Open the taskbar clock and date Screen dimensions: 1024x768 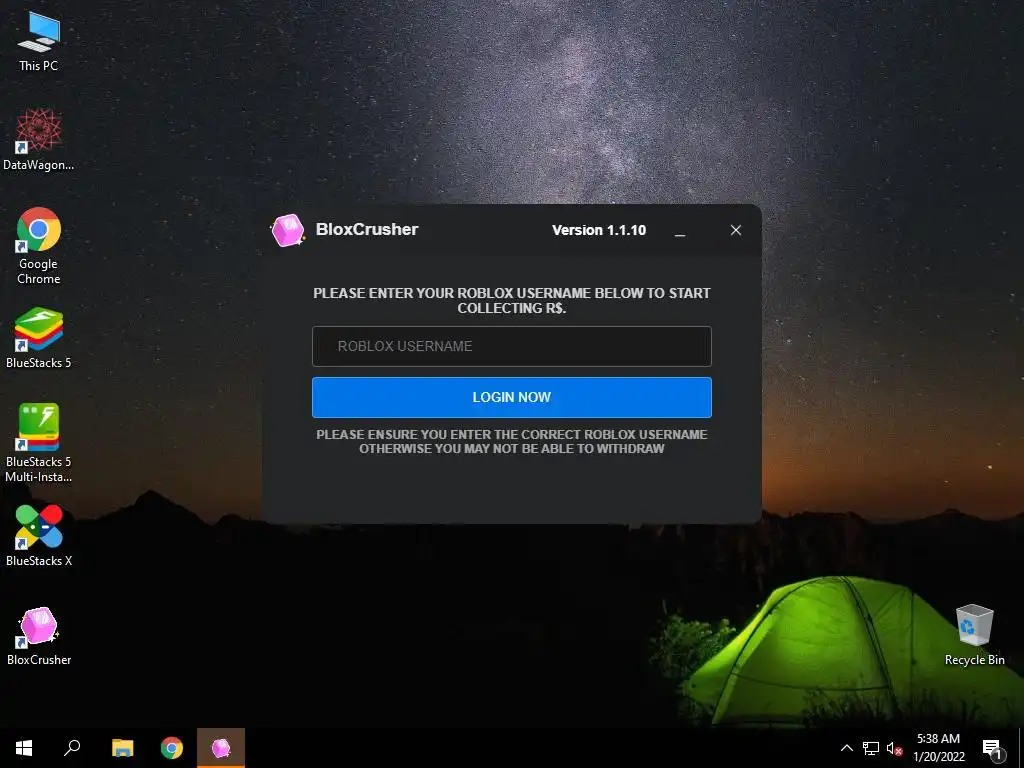click(x=938, y=748)
